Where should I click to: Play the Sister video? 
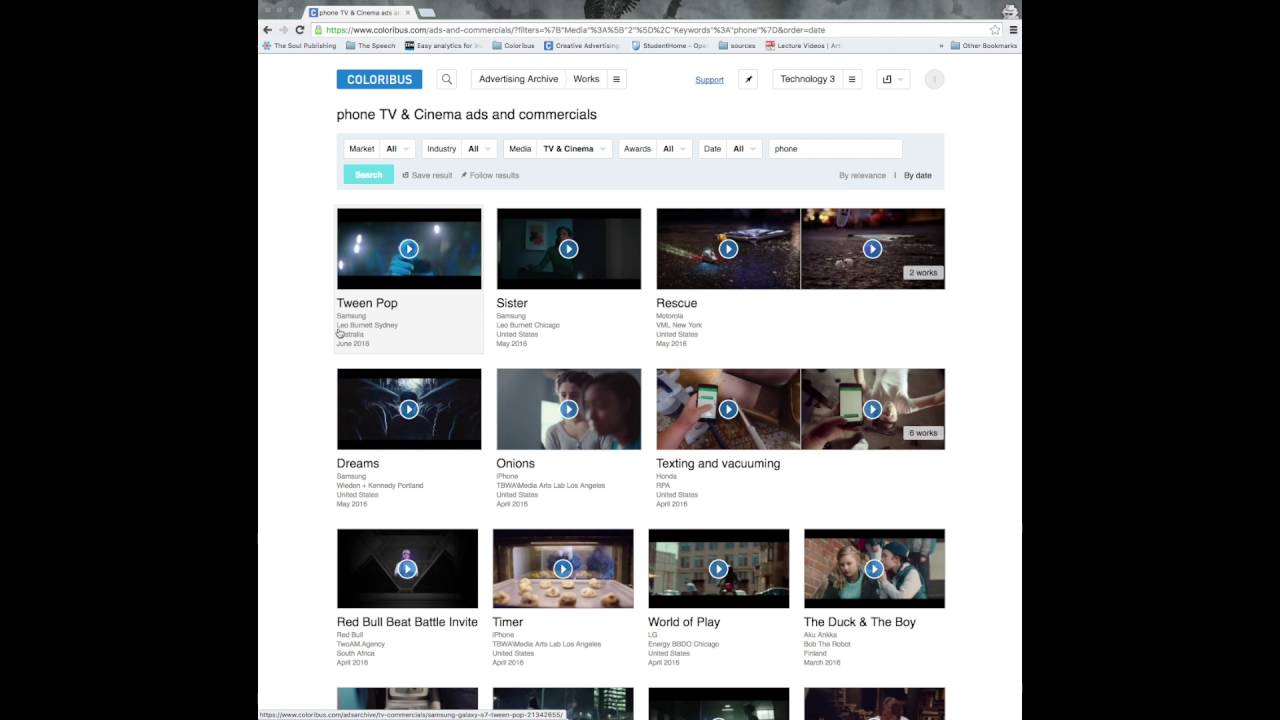point(568,249)
